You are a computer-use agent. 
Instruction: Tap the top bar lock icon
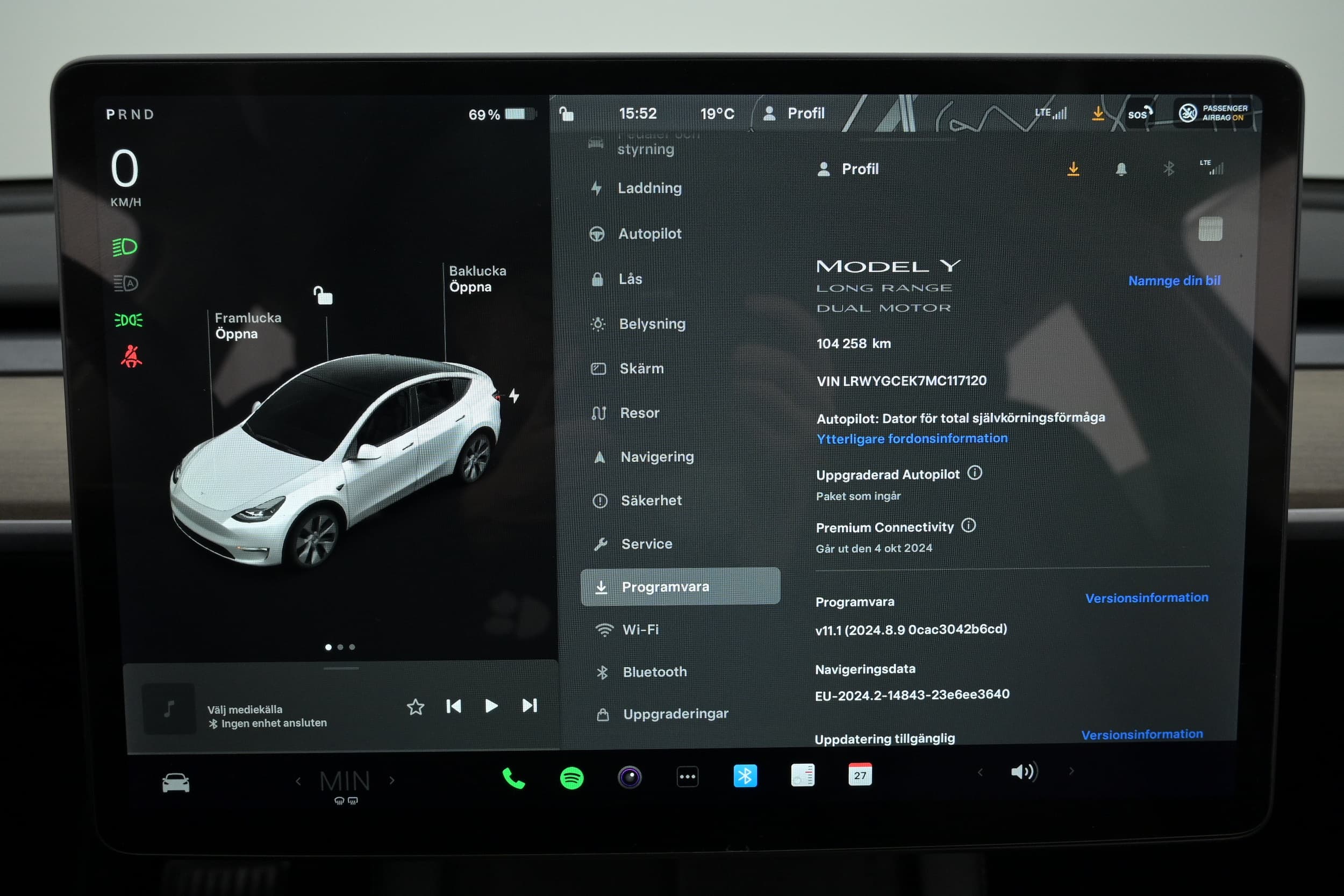tap(566, 113)
